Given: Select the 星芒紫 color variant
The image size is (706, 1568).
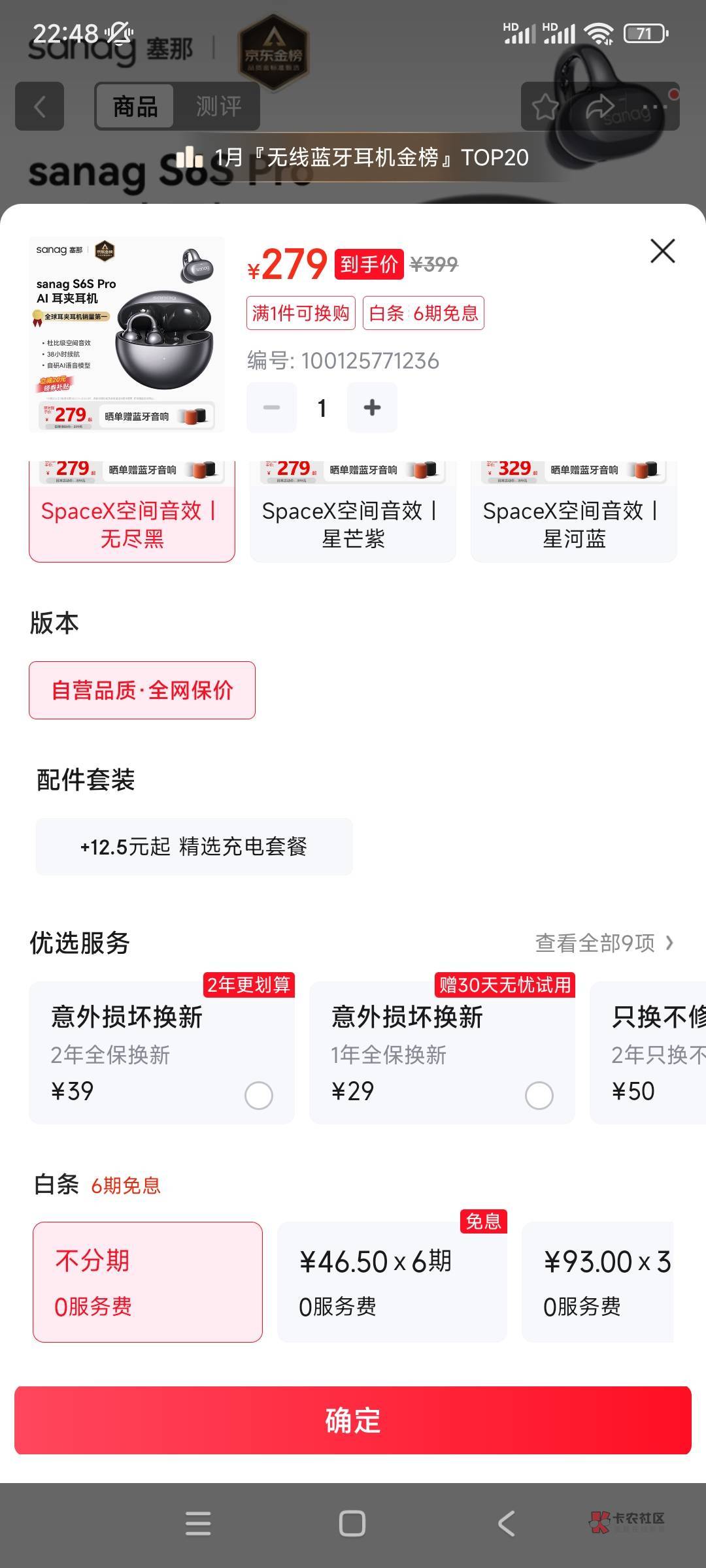Looking at the screenshot, I should tap(353, 512).
